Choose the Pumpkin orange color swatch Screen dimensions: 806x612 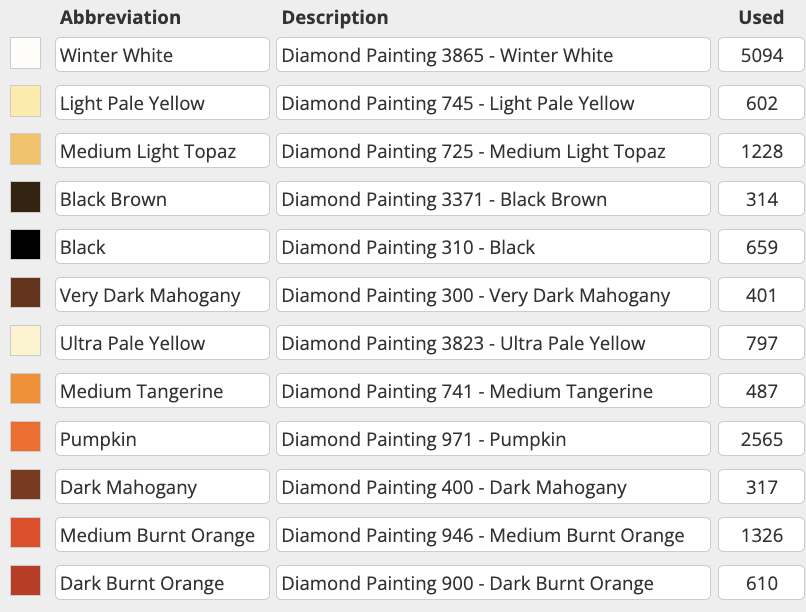[25, 438]
